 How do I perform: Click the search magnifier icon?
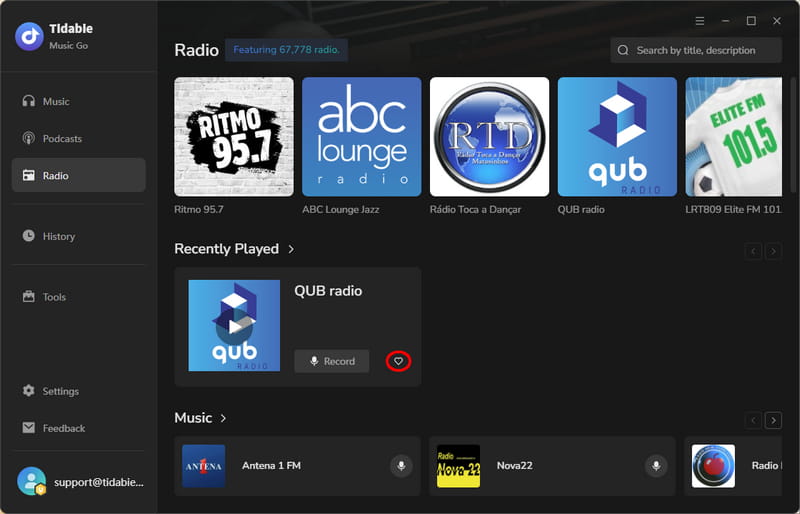(x=623, y=50)
